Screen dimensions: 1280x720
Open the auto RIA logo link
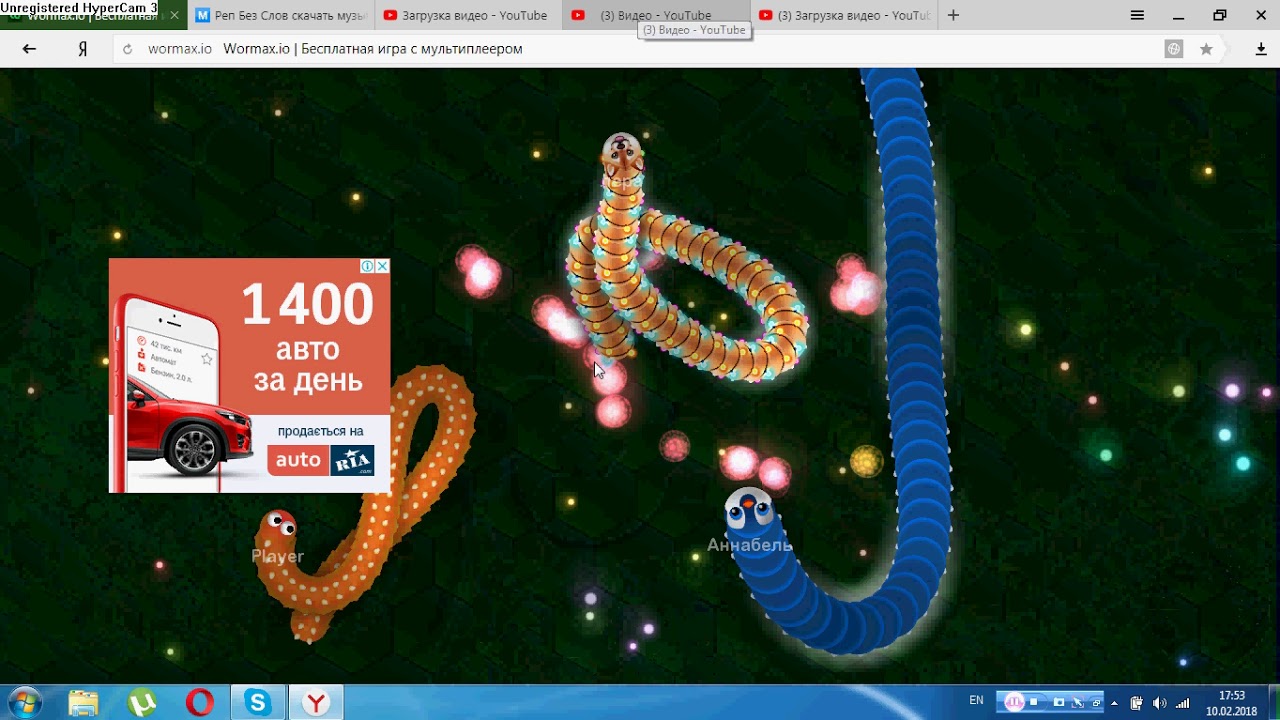coord(320,460)
